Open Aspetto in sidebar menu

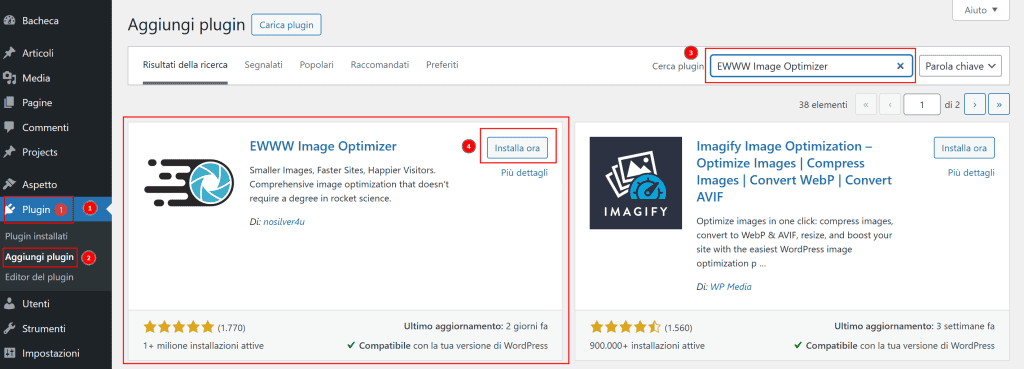(40, 185)
